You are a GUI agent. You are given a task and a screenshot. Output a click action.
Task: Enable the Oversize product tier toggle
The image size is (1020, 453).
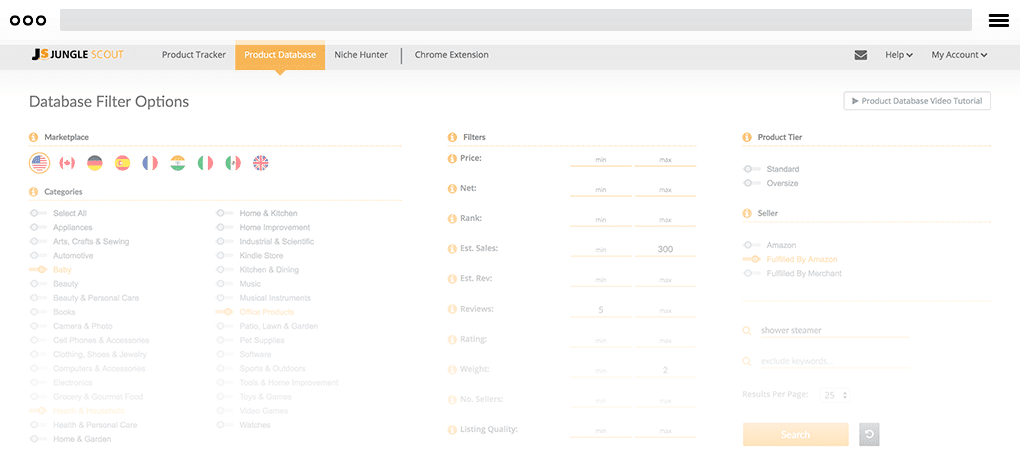click(752, 183)
